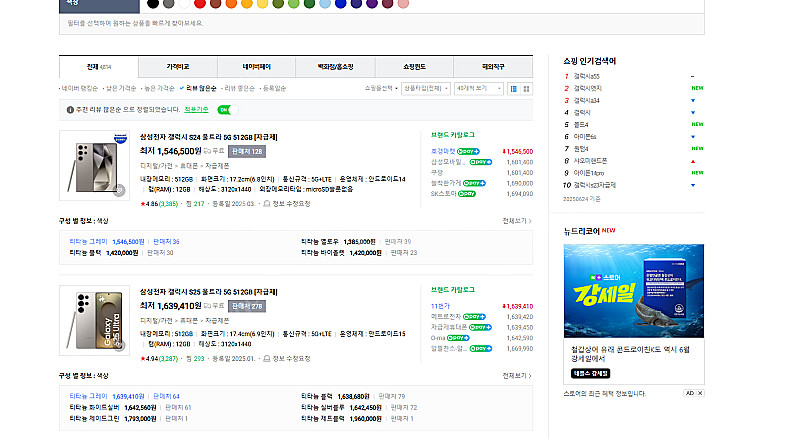Click 정보 수정요청 bell icon for S25 Ultra
This screenshot has height=439, width=800.
point(266,359)
